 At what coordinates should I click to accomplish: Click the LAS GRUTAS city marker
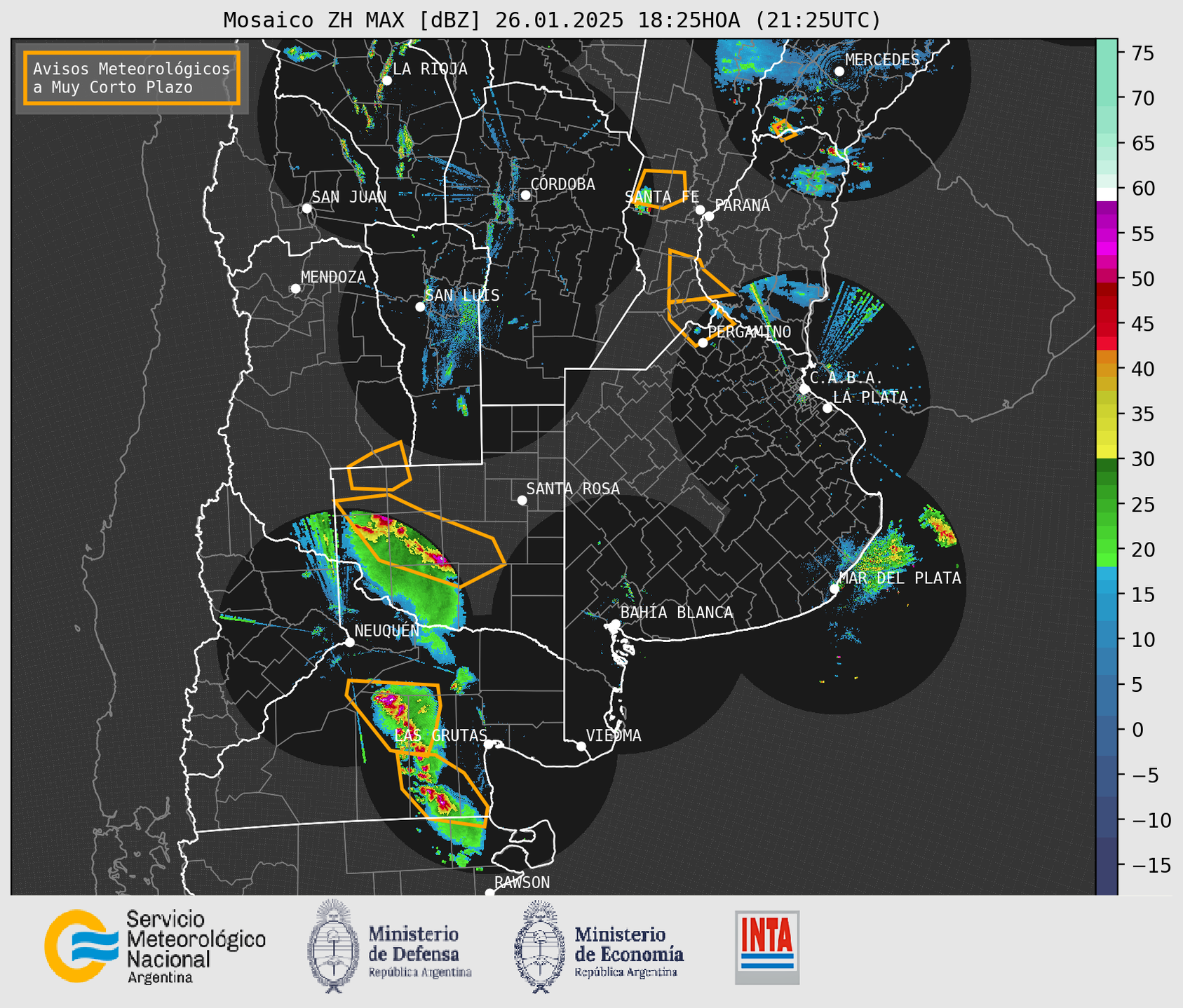[x=489, y=744]
